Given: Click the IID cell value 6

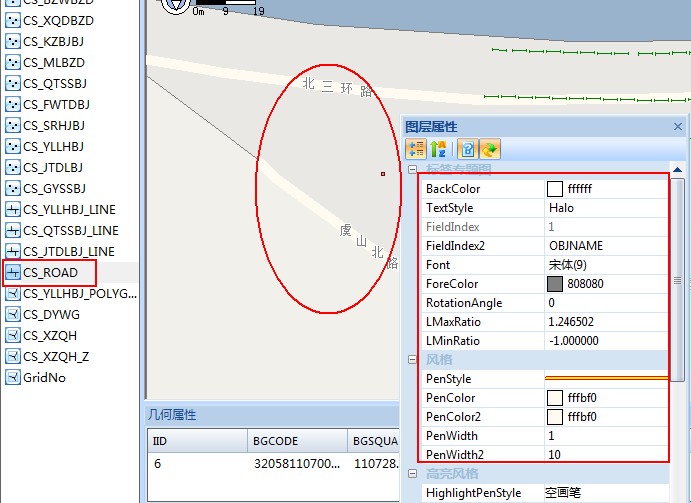Looking at the screenshot, I should (157, 464).
